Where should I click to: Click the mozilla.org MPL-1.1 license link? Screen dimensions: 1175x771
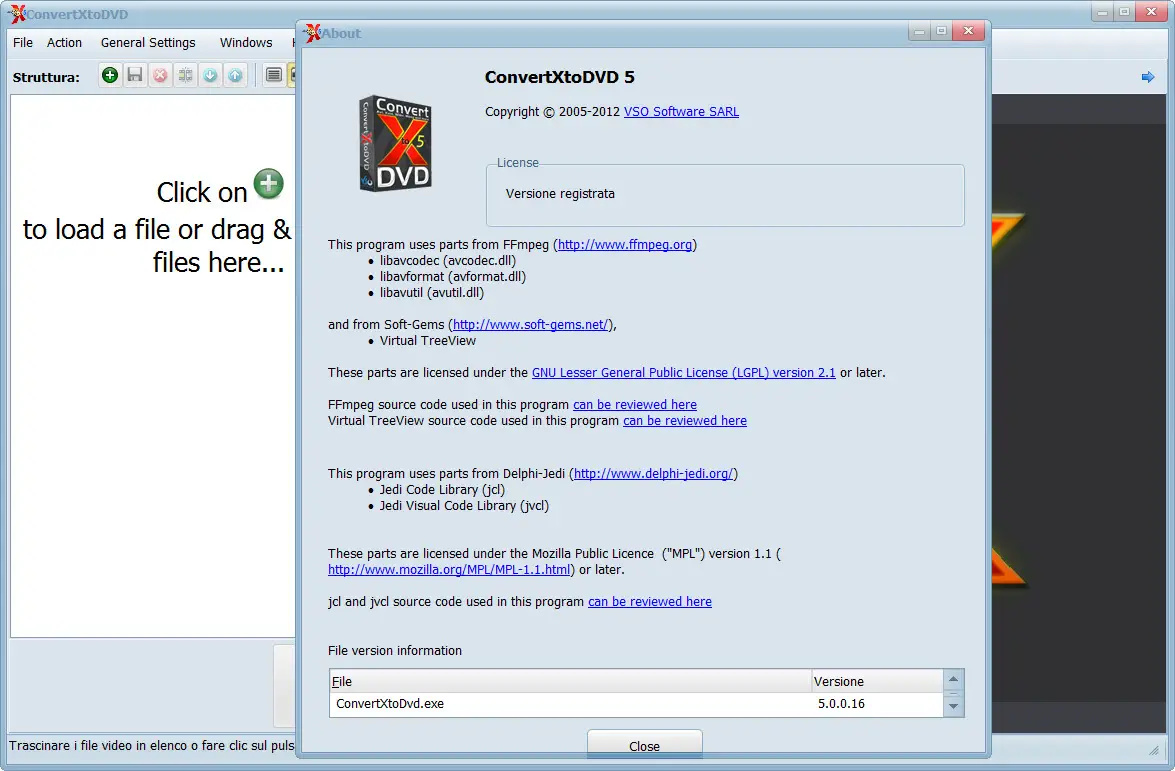click(449, 569)
